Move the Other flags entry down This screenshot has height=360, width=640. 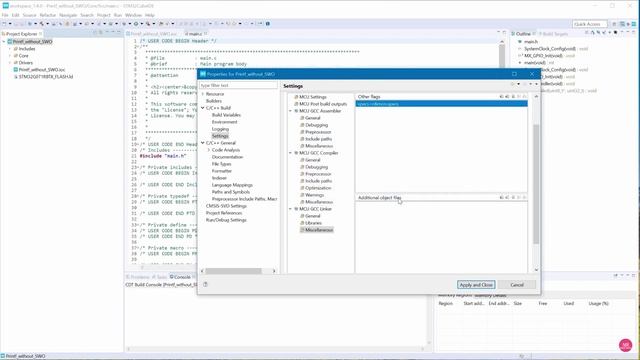(x=524, y=97)
